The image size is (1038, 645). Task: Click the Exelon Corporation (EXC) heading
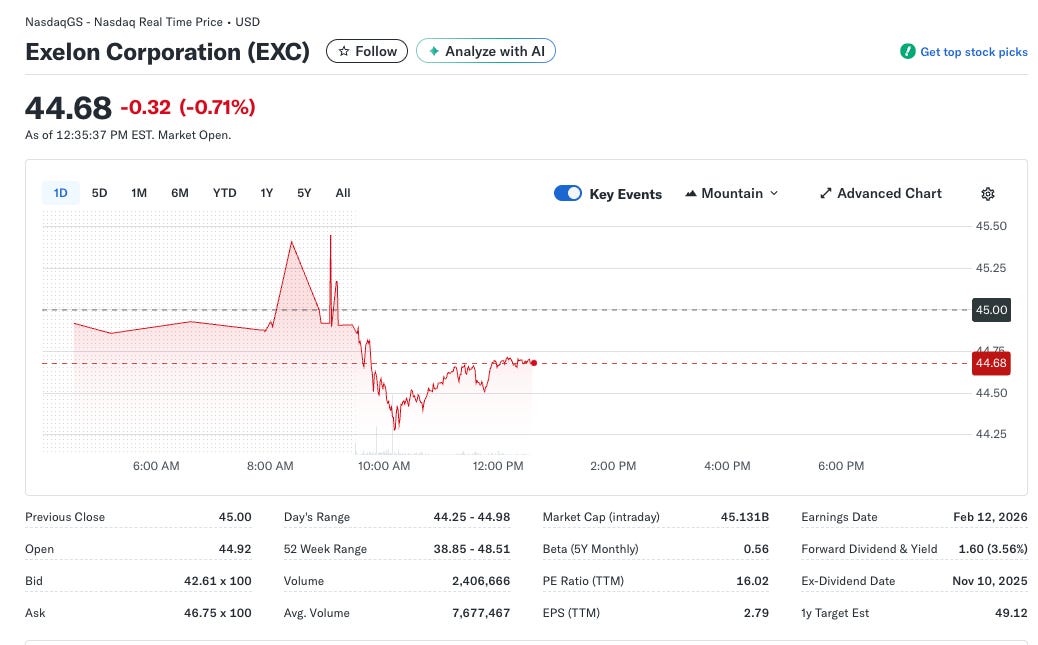[167, 52]
